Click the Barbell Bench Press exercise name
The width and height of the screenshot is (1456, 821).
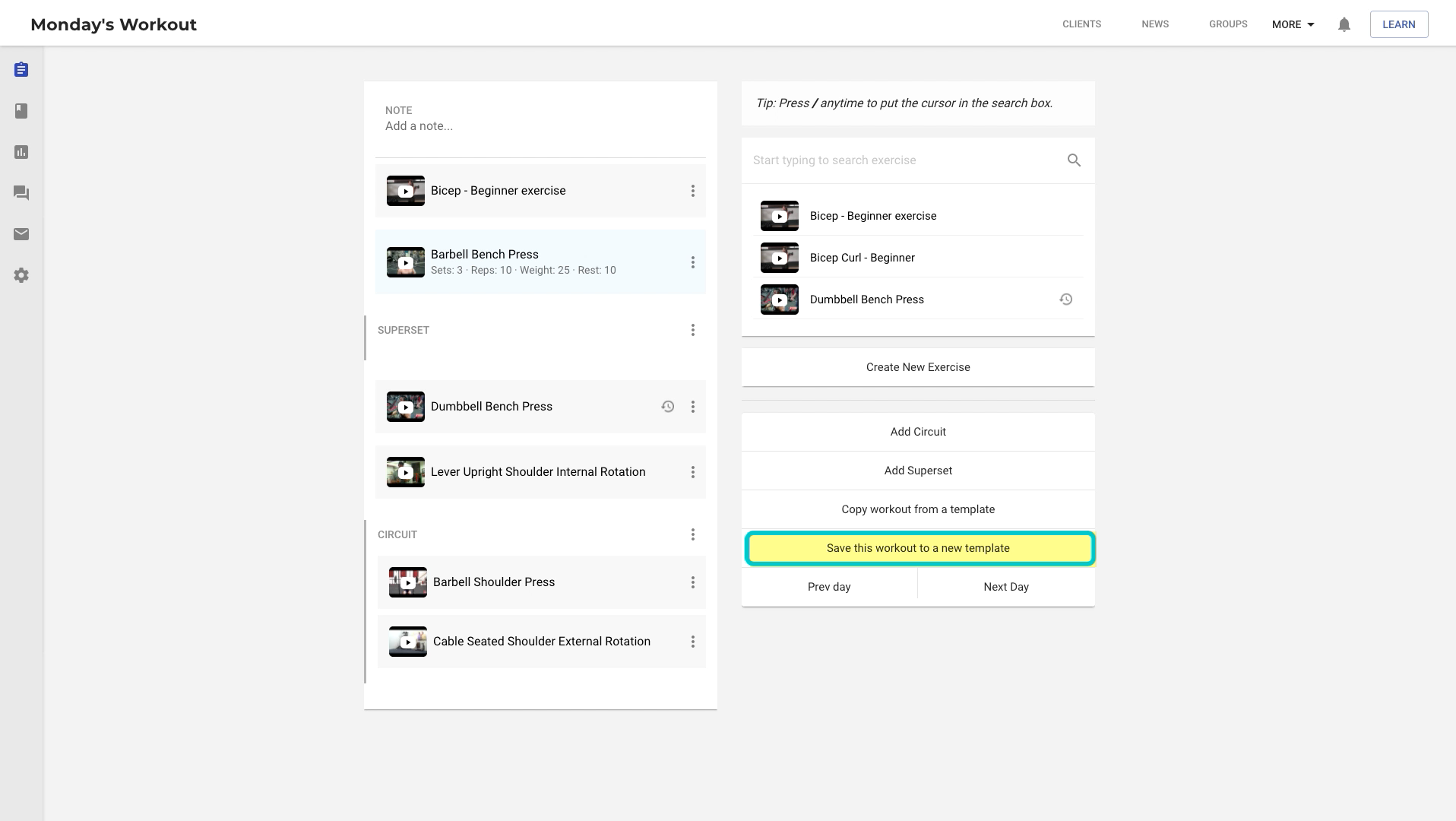[484, 255]
